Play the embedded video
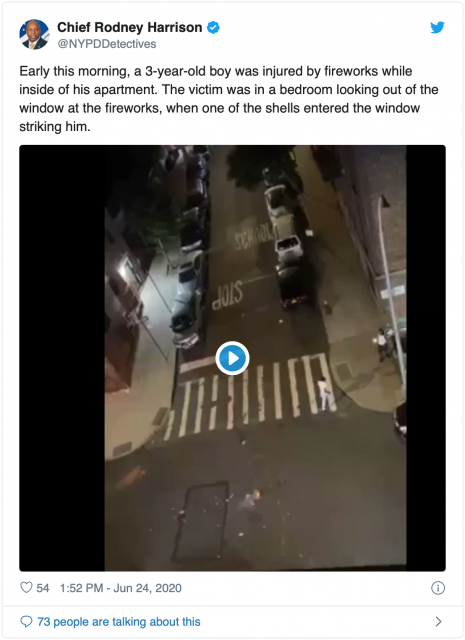This screenshot has width=465, height=640. 232,358
